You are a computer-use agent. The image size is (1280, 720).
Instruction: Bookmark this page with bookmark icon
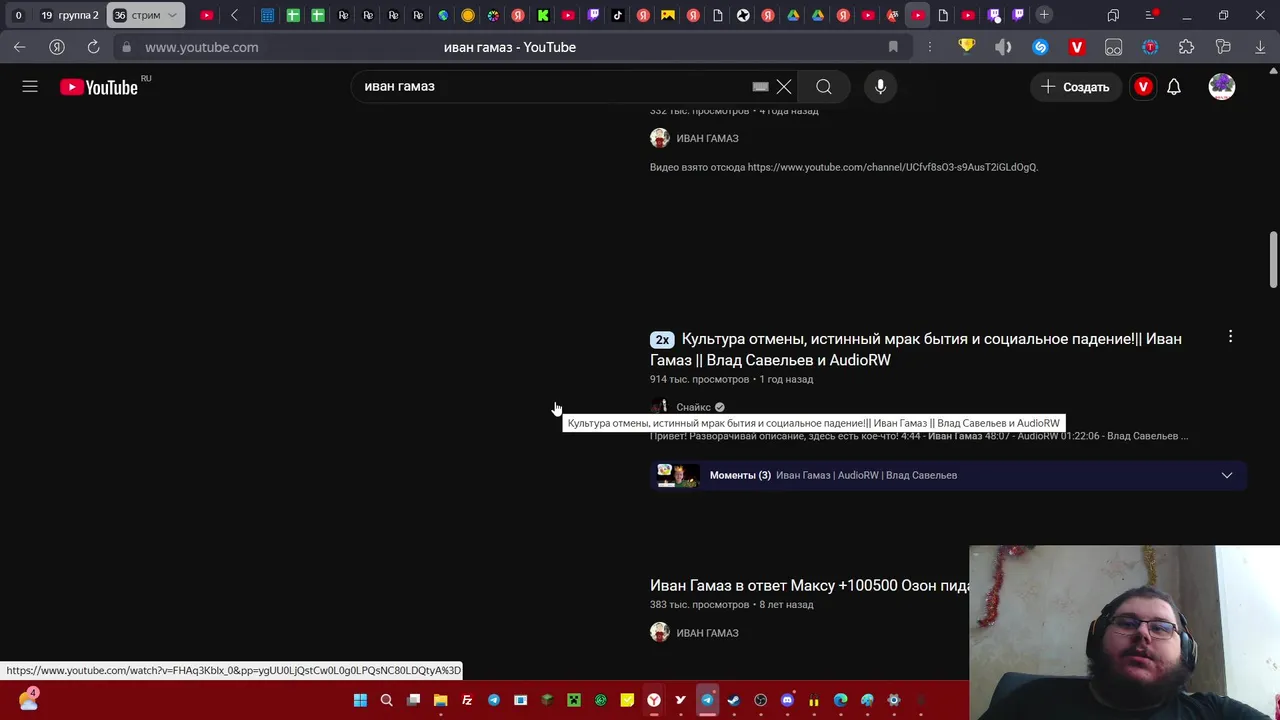point(893,47)
